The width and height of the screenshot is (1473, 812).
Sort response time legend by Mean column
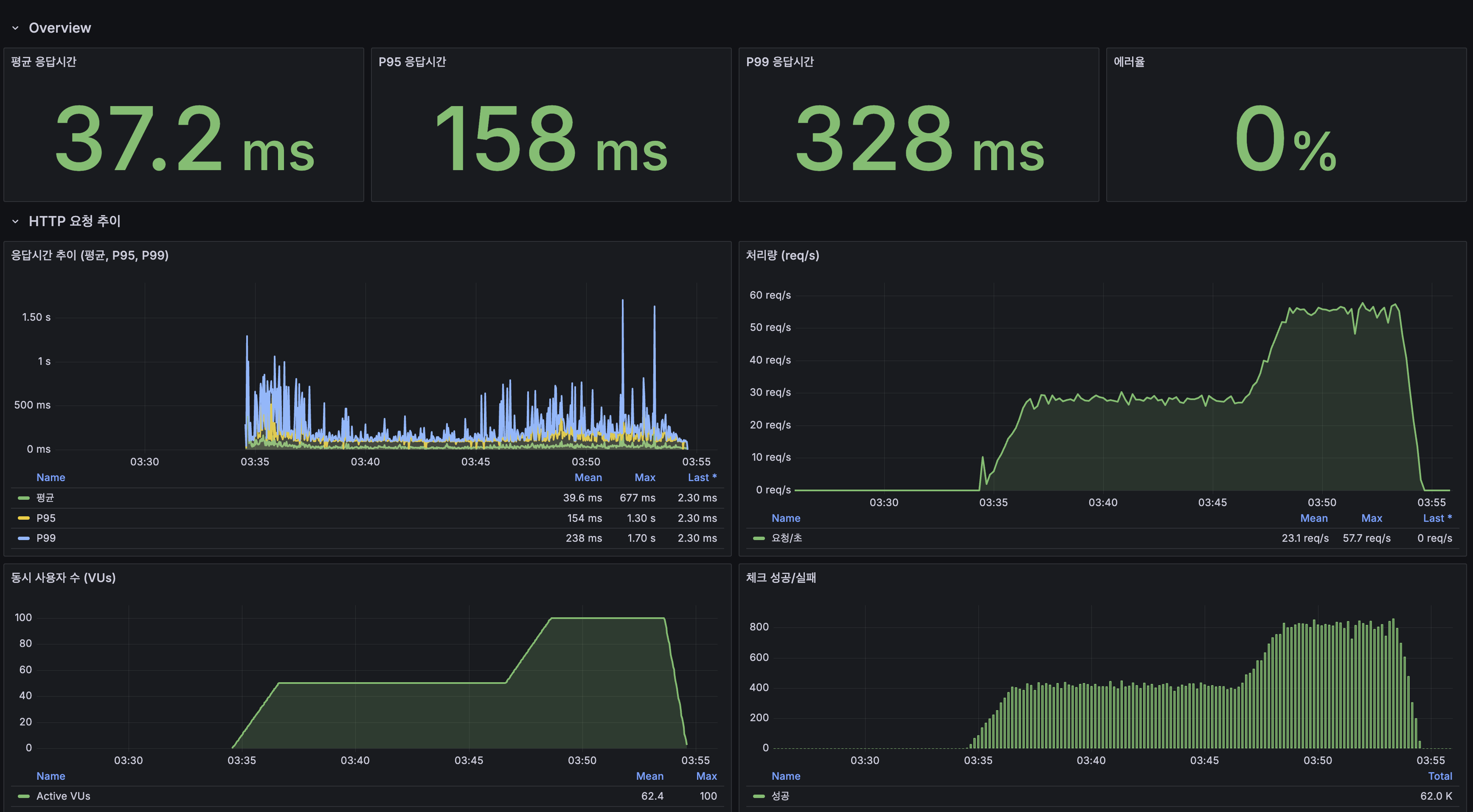[x=588, y=478]
